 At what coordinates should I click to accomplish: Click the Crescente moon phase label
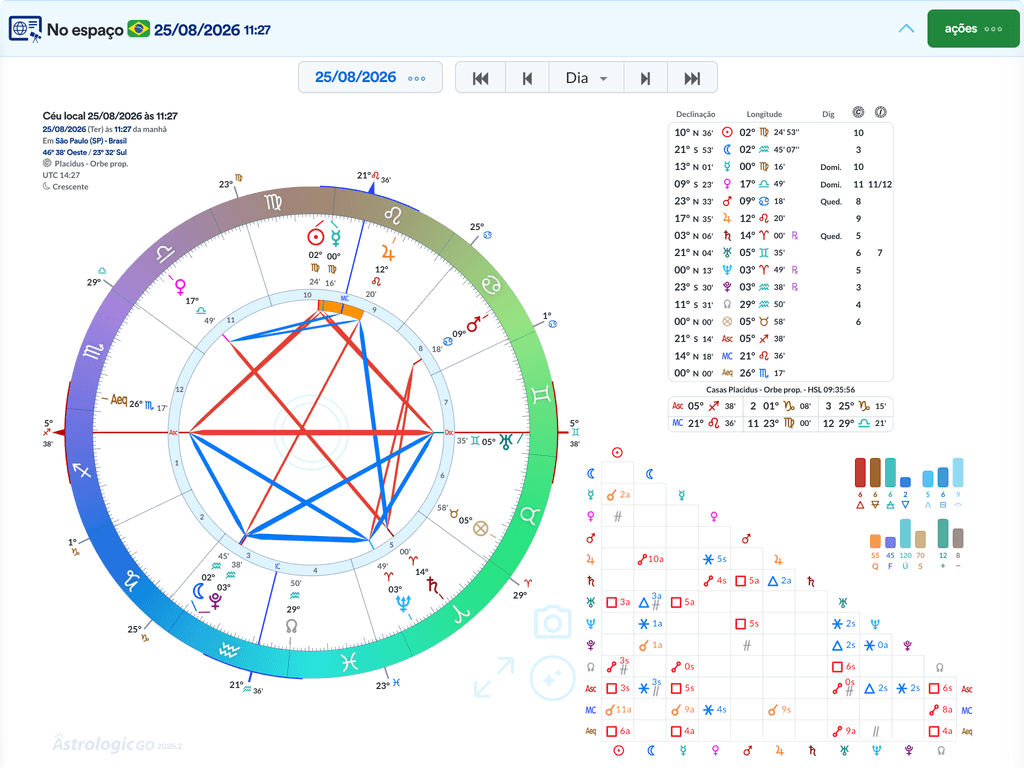click(x=70, y=187)
